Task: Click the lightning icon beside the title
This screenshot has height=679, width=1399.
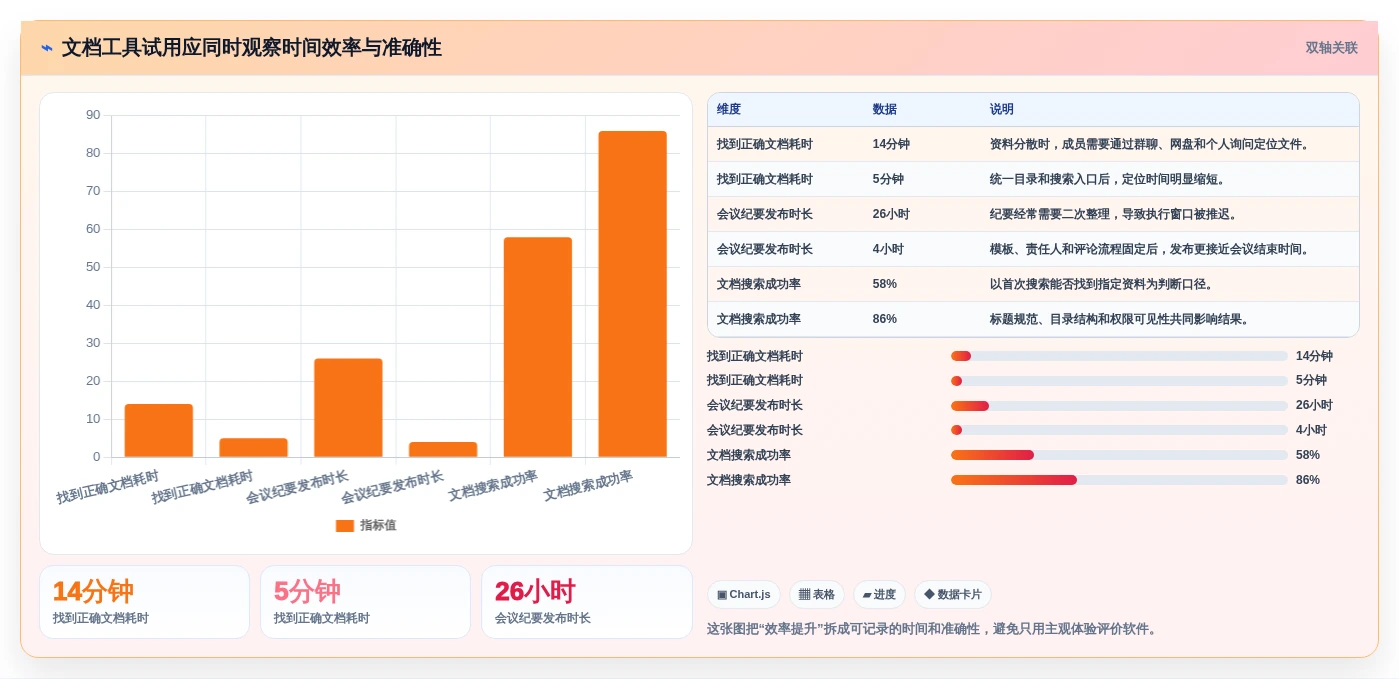Action: tap(47, 48)
